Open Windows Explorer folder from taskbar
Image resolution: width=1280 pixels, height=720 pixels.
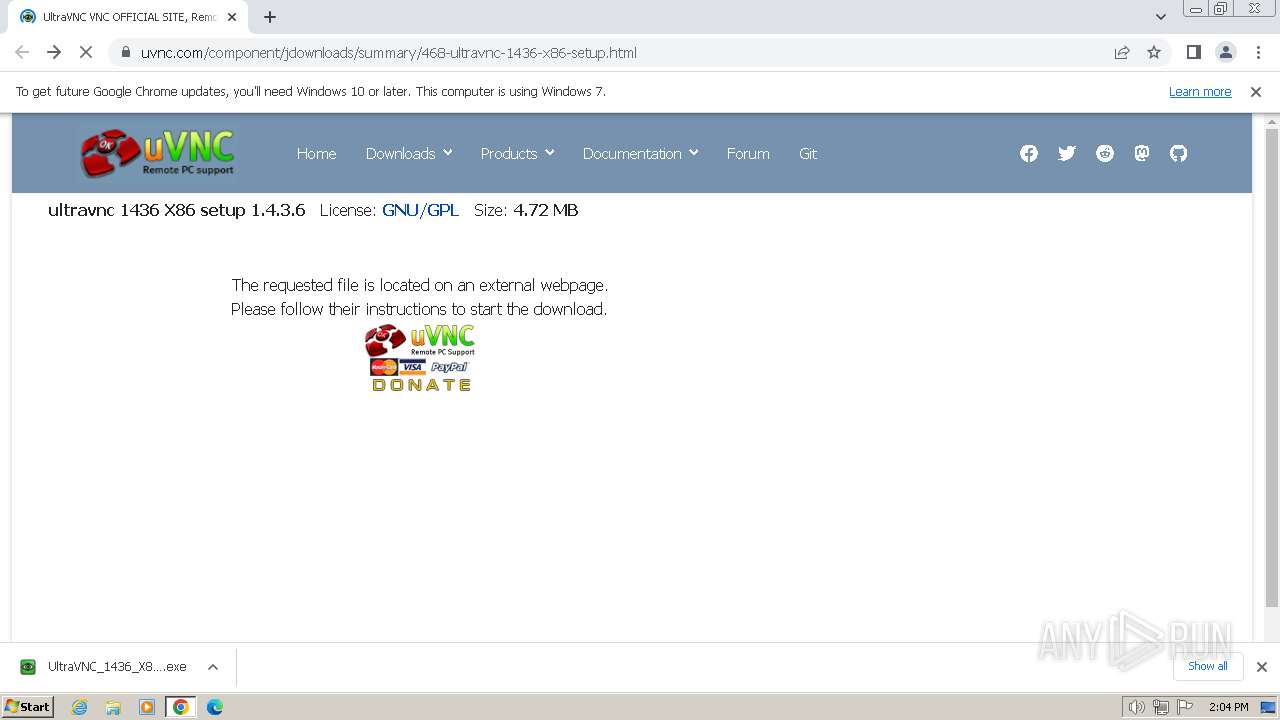click(113, 707)
